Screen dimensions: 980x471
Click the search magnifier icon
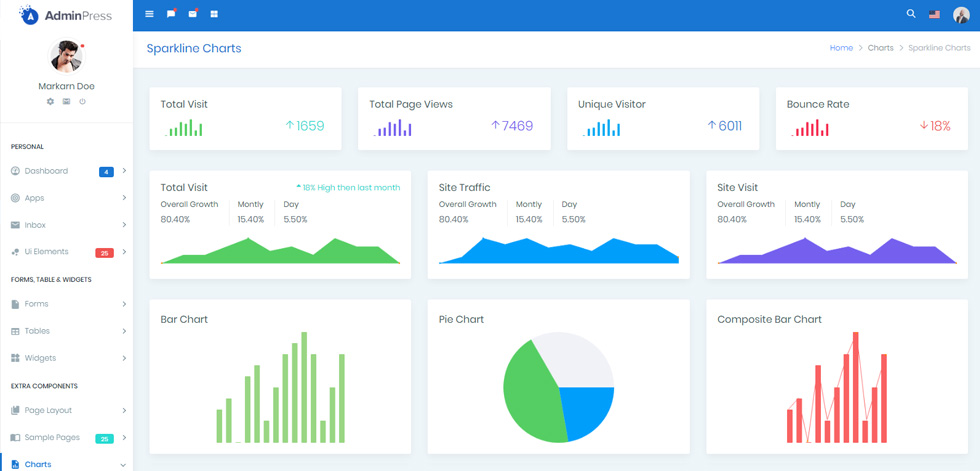click(911, 14)
